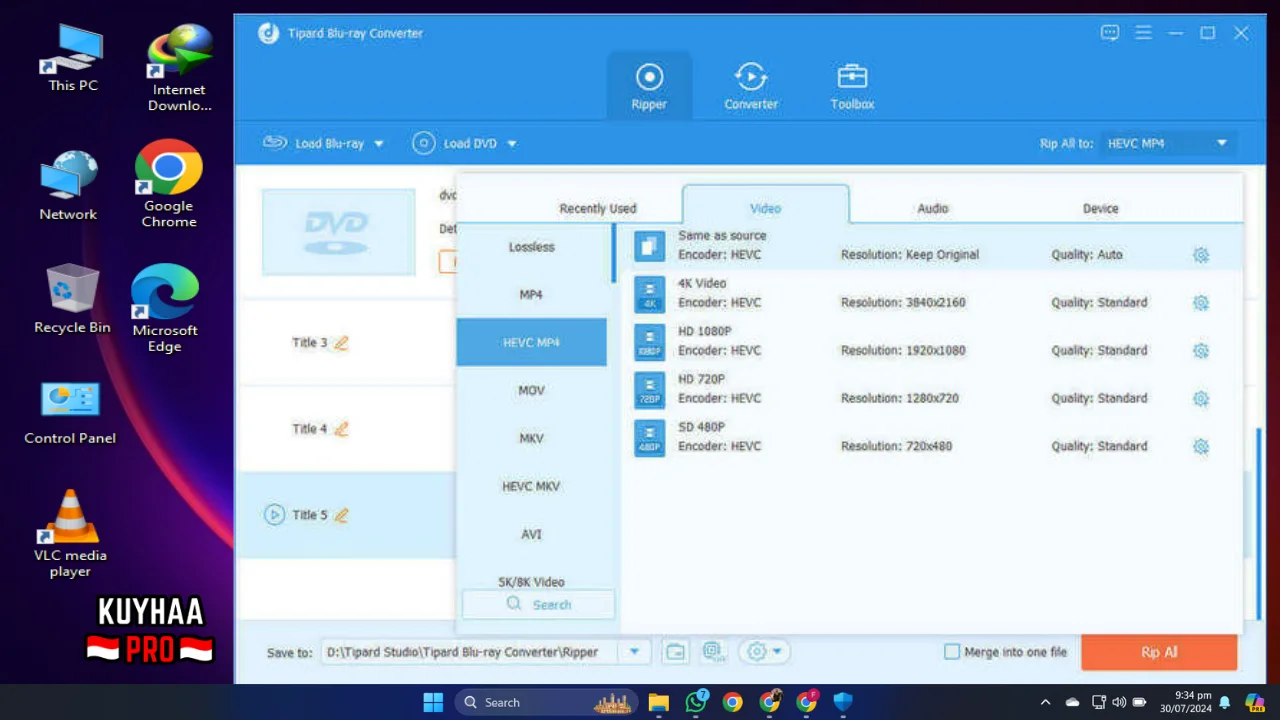Viewport: 1280px width, 720px height.
Task: Open settings gear for 4K Video profile
Action: click(1201, 303)
